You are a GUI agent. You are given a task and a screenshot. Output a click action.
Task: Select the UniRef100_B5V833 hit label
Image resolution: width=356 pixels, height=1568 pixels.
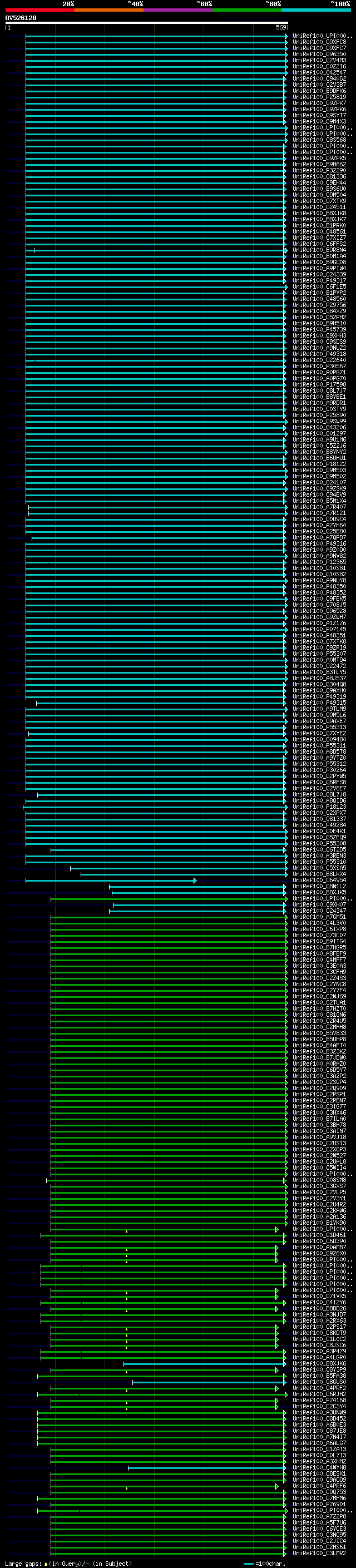(319, 1033)
